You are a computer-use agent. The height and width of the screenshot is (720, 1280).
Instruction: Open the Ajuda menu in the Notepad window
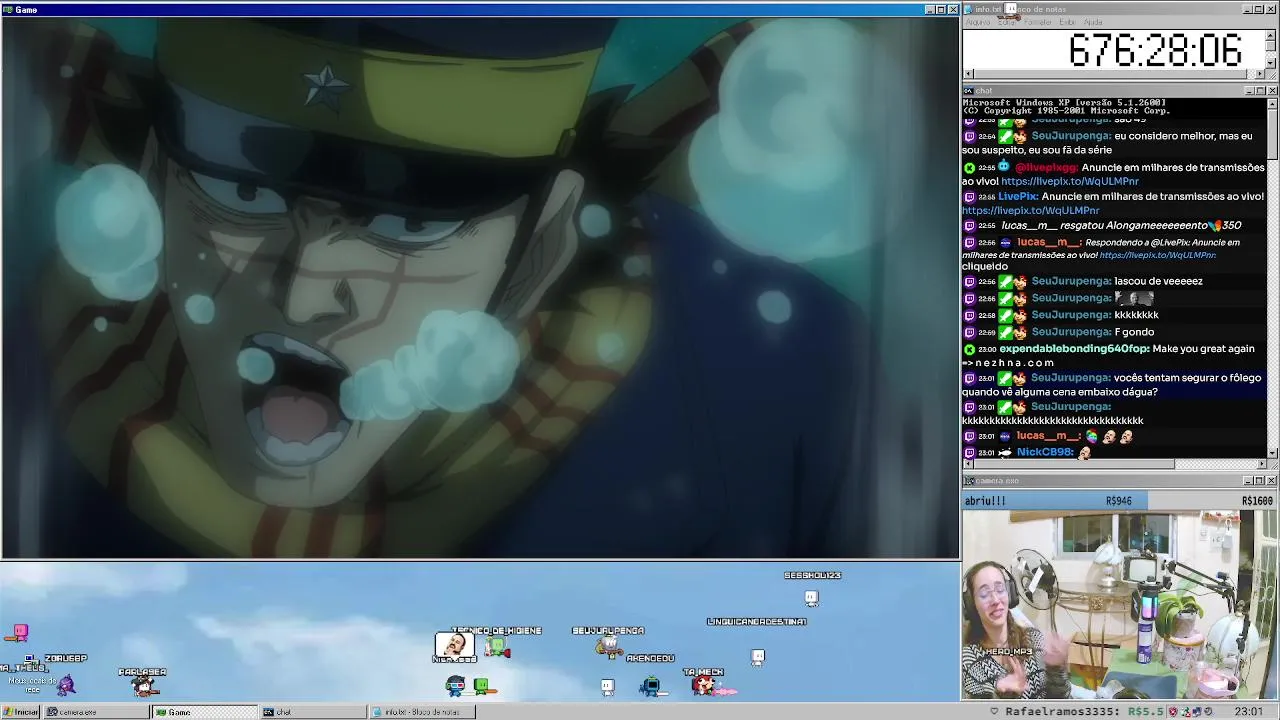1093,22
